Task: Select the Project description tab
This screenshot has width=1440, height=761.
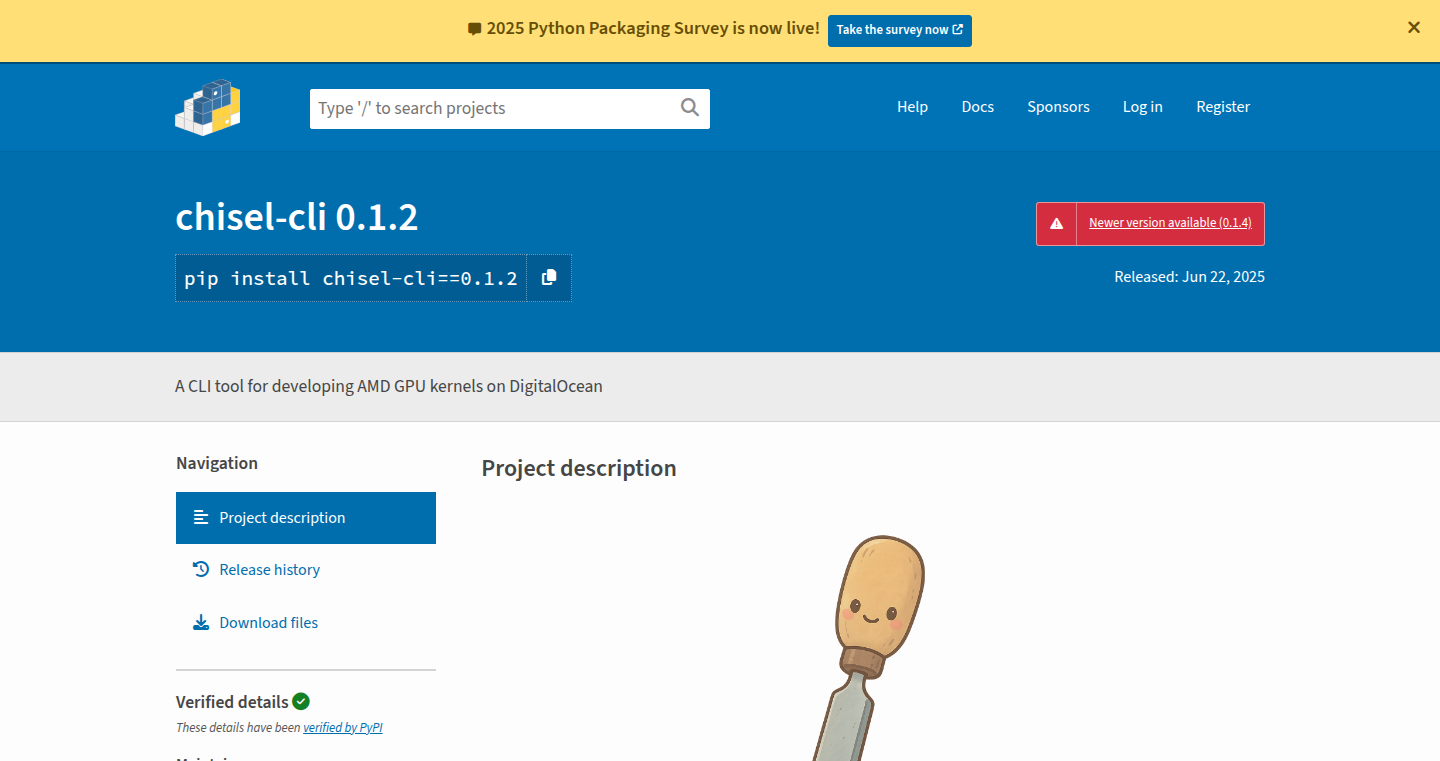Action: pos(306,518)
